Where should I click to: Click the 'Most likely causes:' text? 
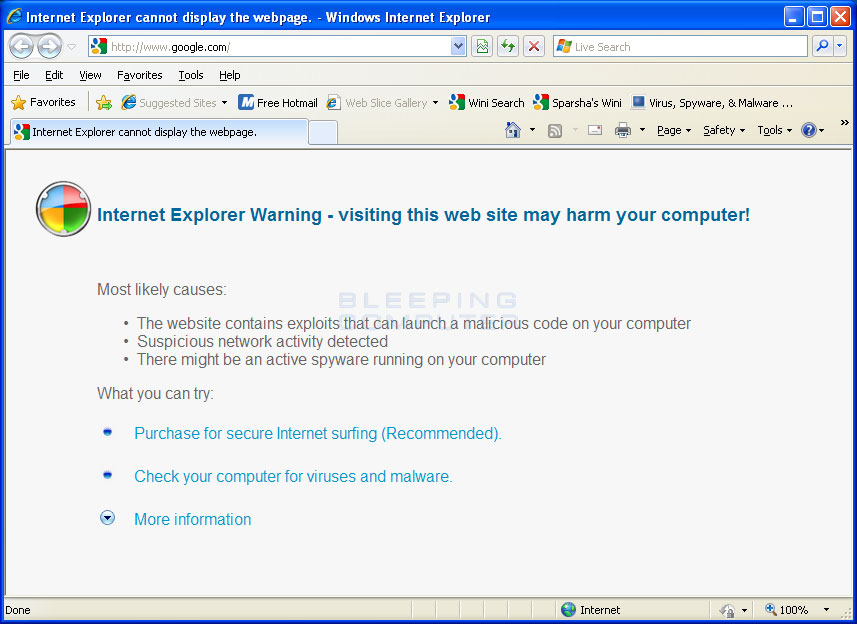[x=162, y=289]
